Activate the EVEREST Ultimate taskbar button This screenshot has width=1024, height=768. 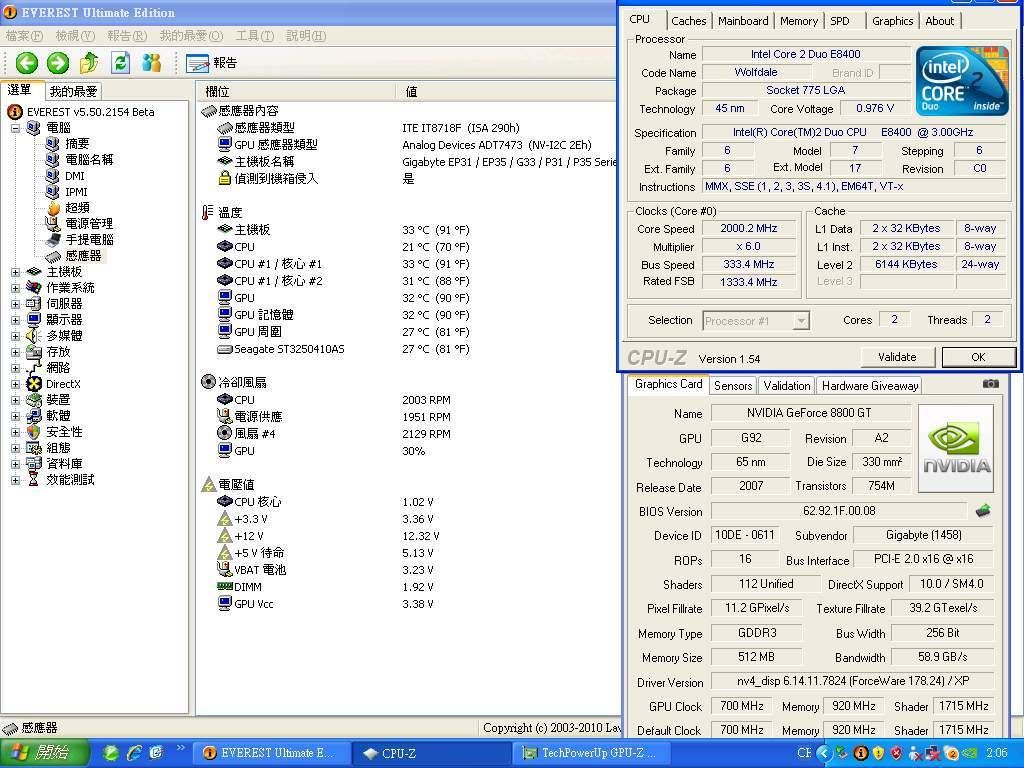click(x=271, y=753)
